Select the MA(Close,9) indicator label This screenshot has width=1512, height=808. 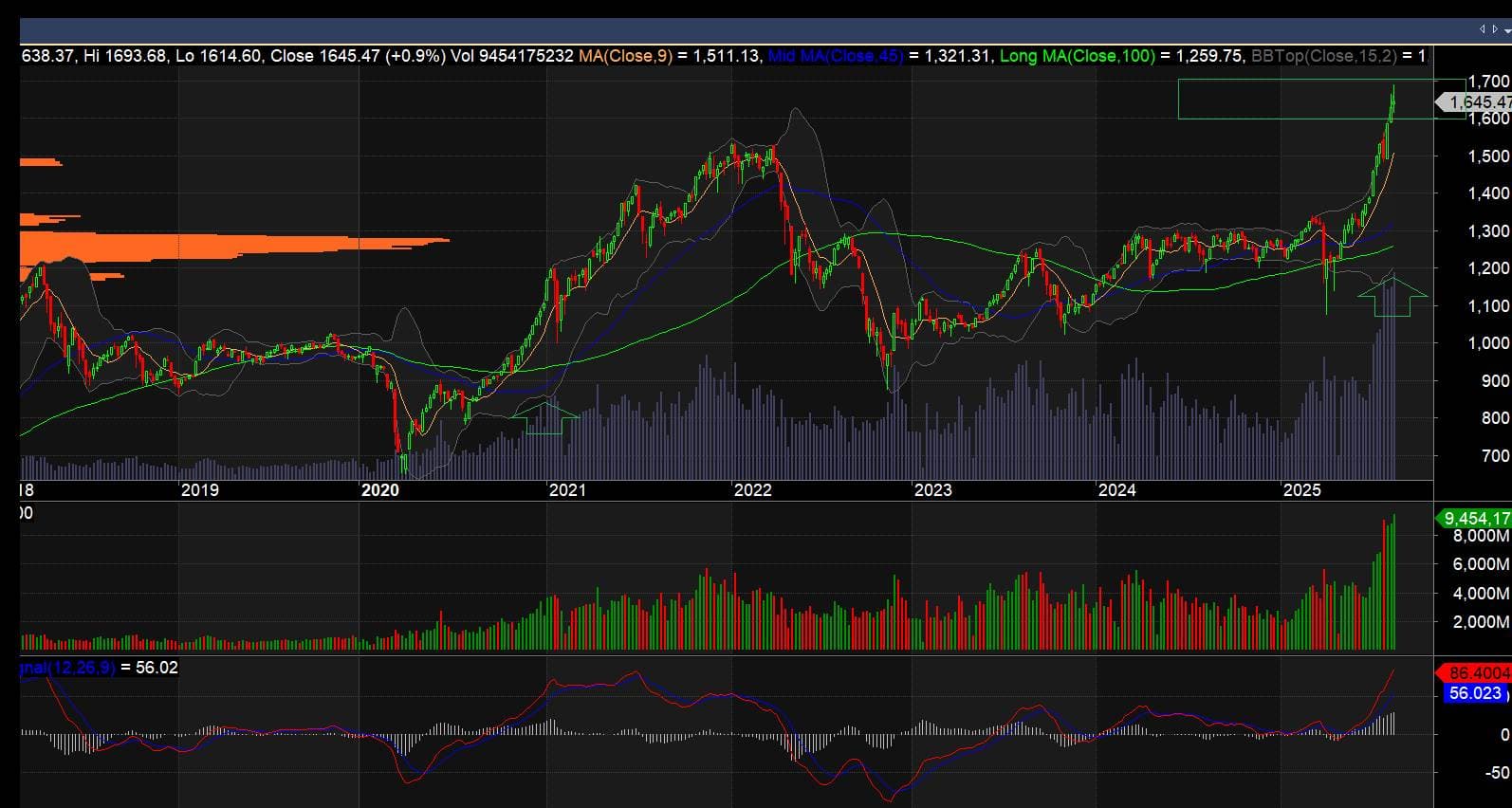click(625, 56)
